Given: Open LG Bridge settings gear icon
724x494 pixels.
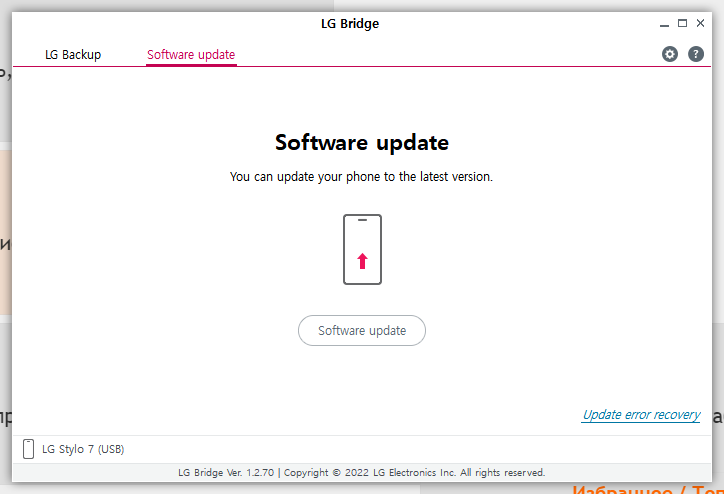Looking at the screenshot, I should [670, 54].
